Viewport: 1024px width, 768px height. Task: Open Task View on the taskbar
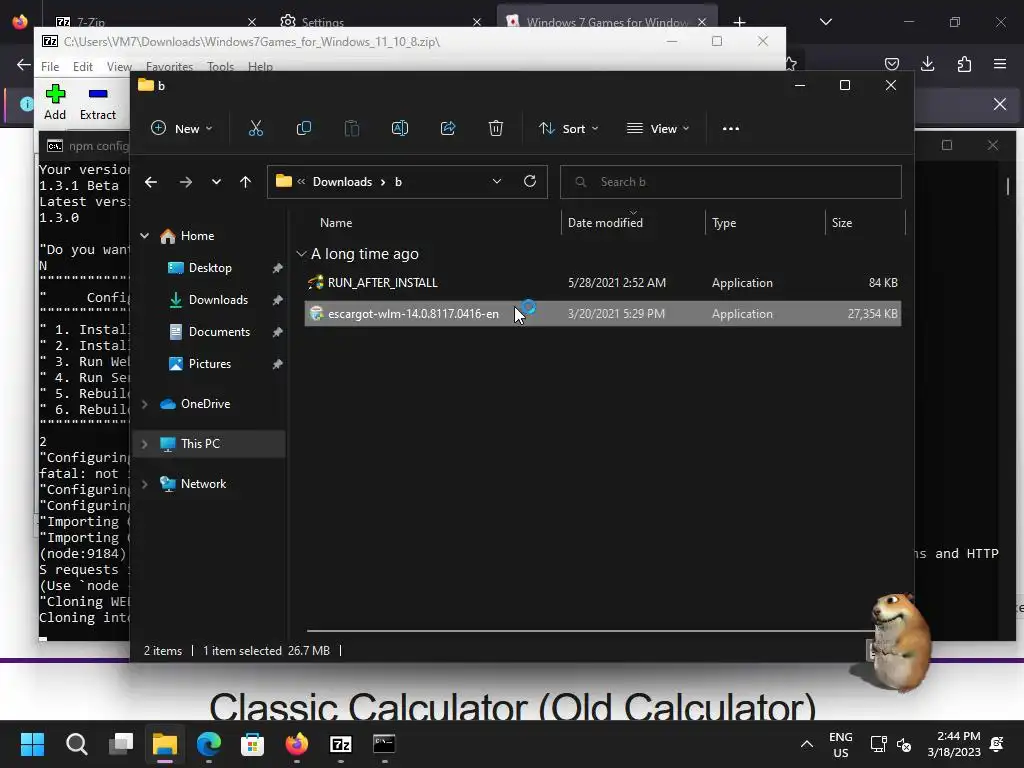click(121, 744)
